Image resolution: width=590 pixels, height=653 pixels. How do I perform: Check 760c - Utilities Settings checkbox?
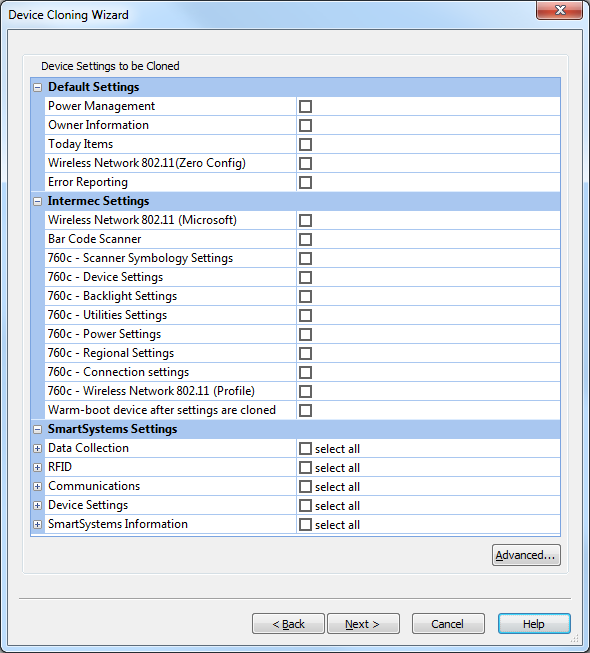pyautogui.click(x=305, y=315)
